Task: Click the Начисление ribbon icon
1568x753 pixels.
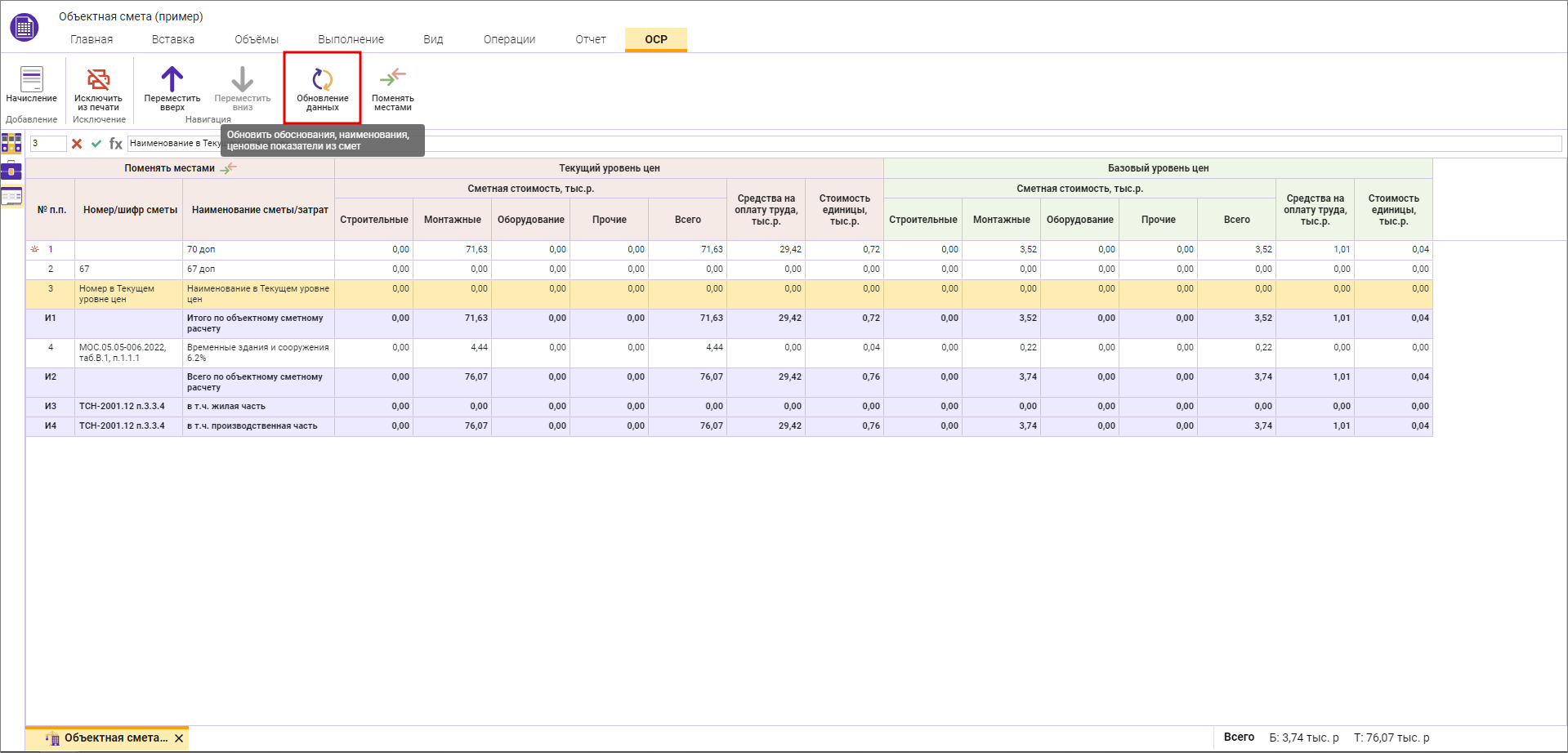Action: (31, 80)
